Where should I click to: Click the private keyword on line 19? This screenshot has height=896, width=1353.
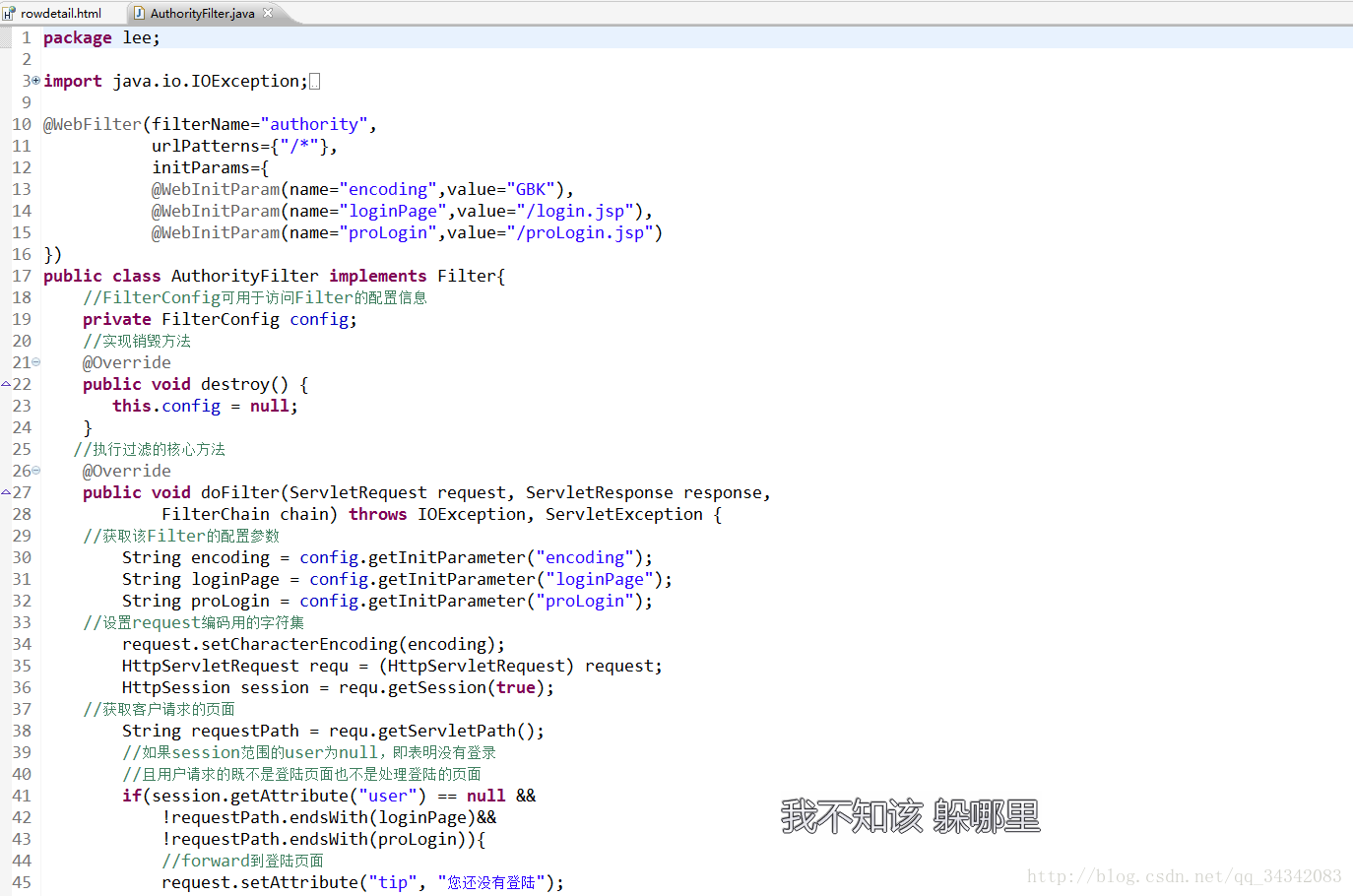pyautogui.click(x=117, y=319)
